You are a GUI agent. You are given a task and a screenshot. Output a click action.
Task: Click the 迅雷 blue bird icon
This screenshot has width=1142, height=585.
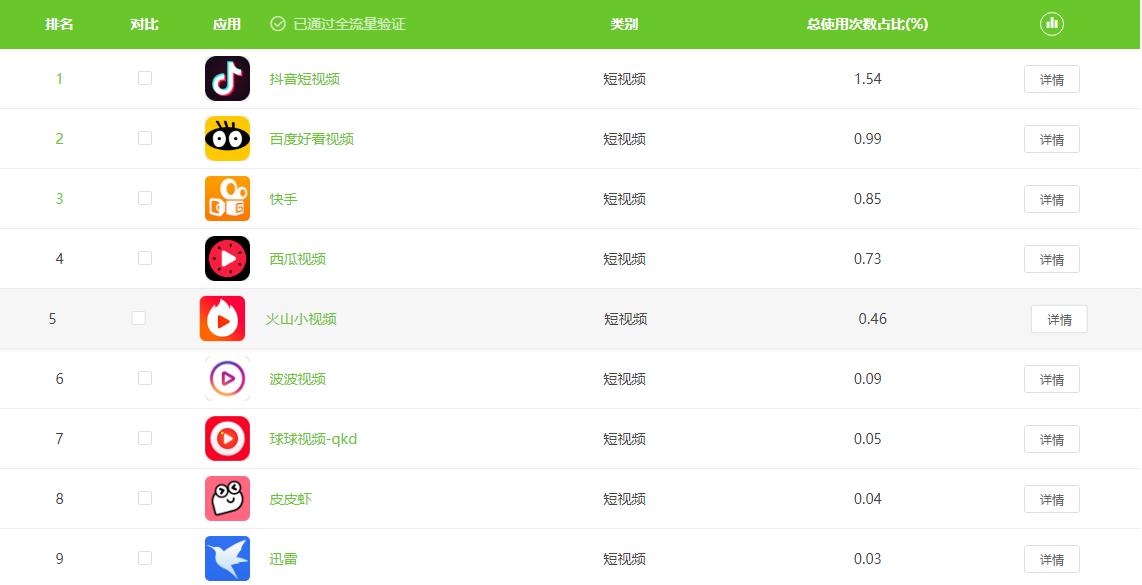pyautogui.click(x=227, y=559)
